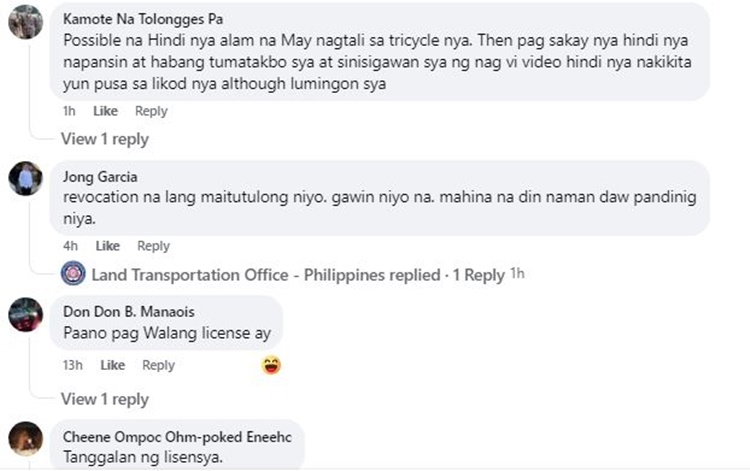
Task: Show the reply under Don Don's comment
Action: (x=105, y=399)
